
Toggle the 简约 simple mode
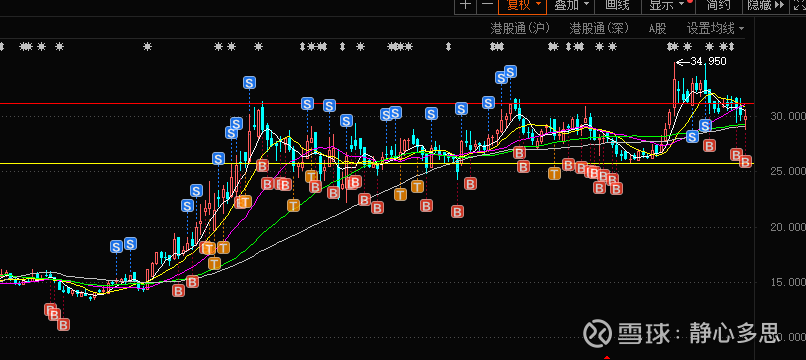[x=719, y=5]
